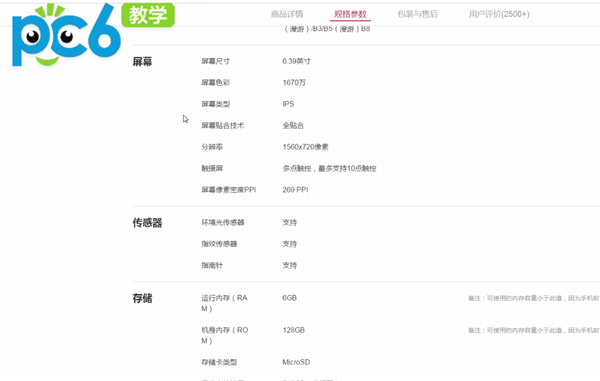600x381 pixels.
Task: Select the 屏幕像素密度PPI label
Action: click(229, 190)
